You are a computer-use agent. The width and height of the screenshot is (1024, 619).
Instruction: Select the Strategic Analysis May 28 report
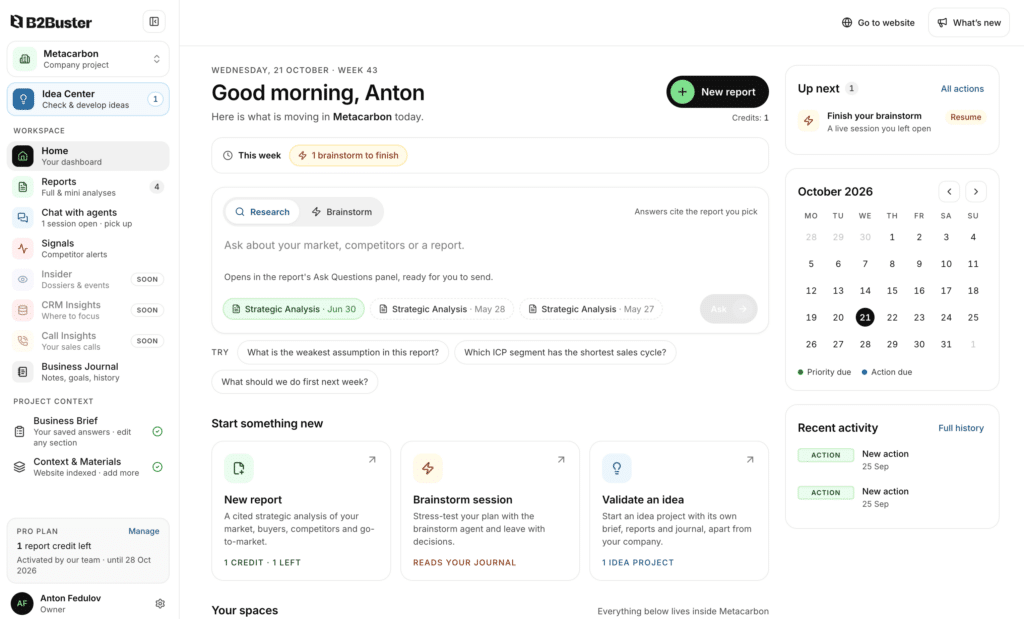point(442,309)
